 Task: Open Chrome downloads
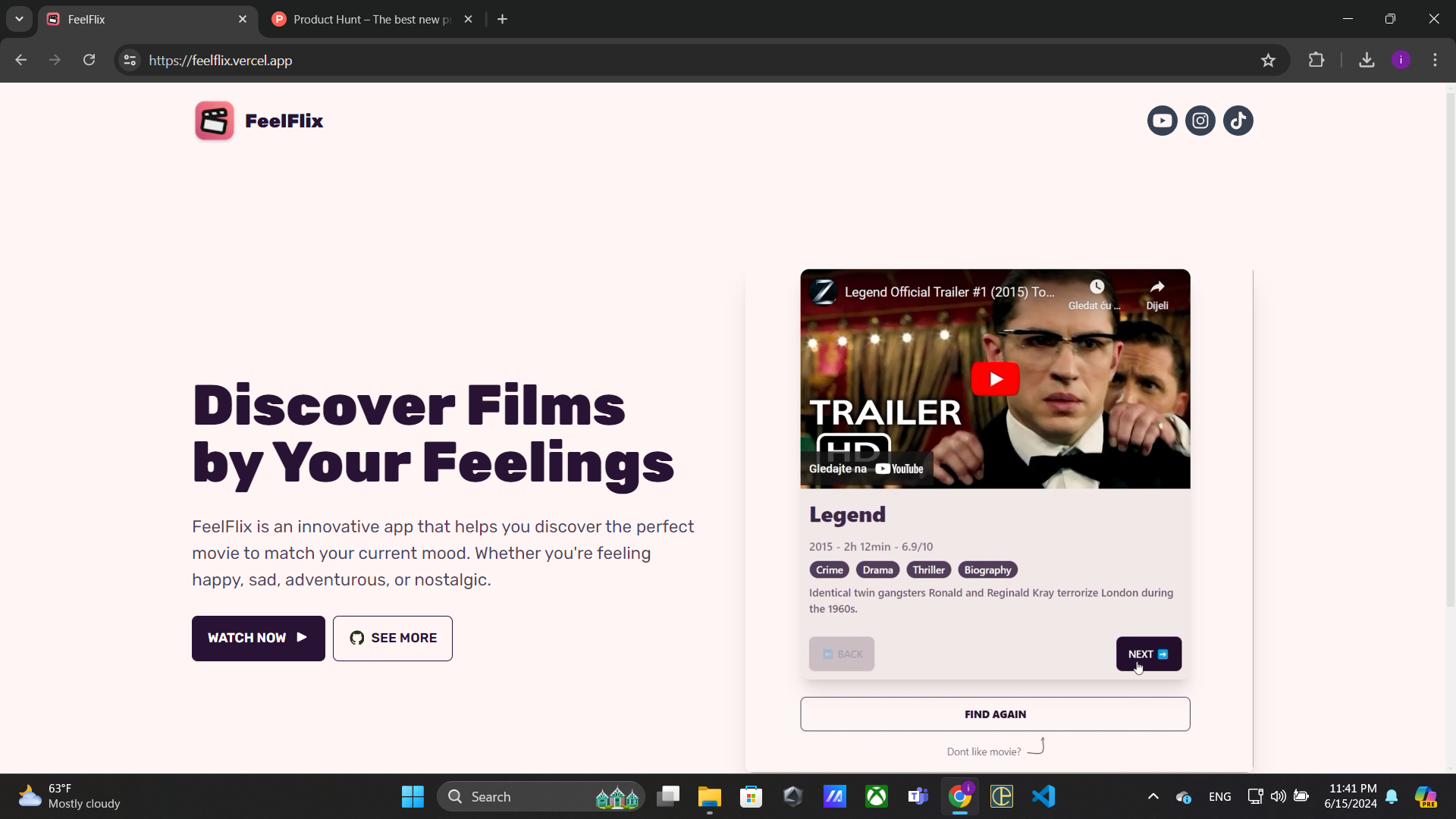1366,60
